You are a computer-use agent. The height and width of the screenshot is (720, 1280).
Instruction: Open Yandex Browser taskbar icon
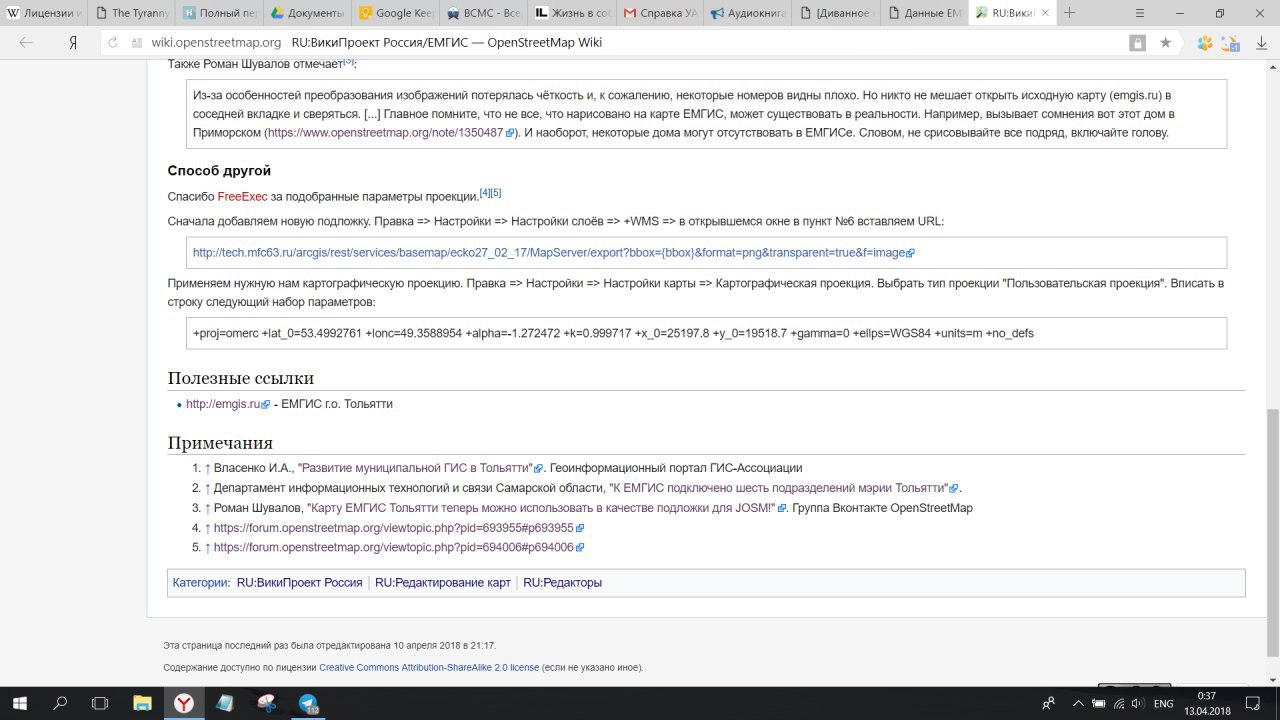coord(184,703)
